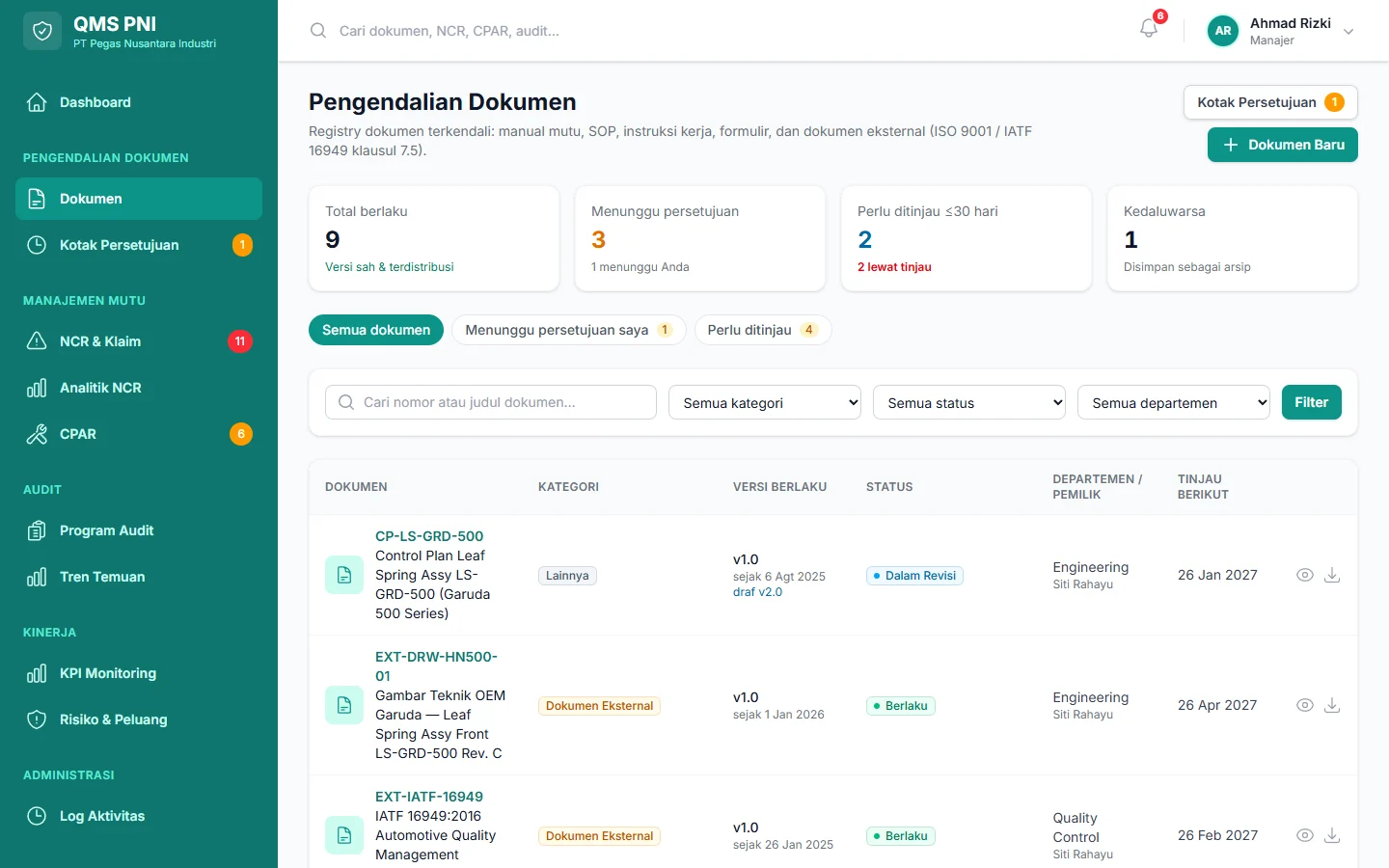1389x868 pixels.
Task: Open Risiko & Peluang page
Action: coord(139,719)
